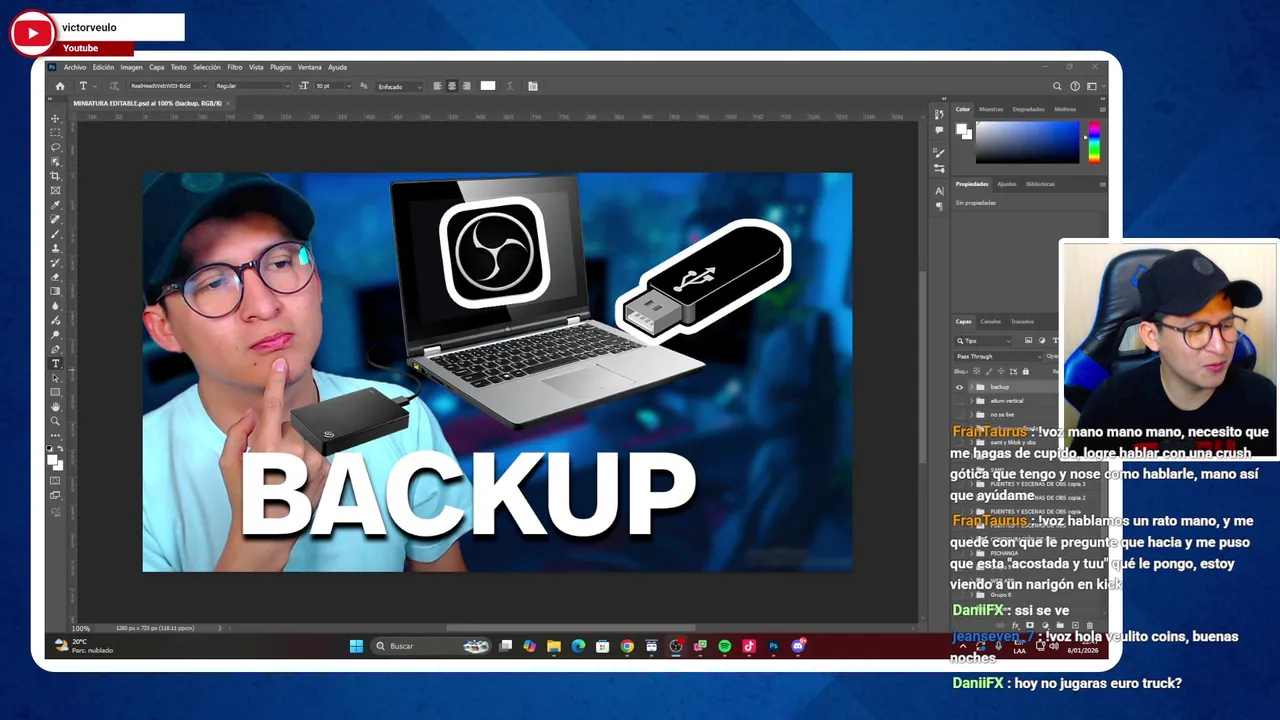Open Google Chrome from the taskbar
1280x720 pixels.
coord(627,646)
